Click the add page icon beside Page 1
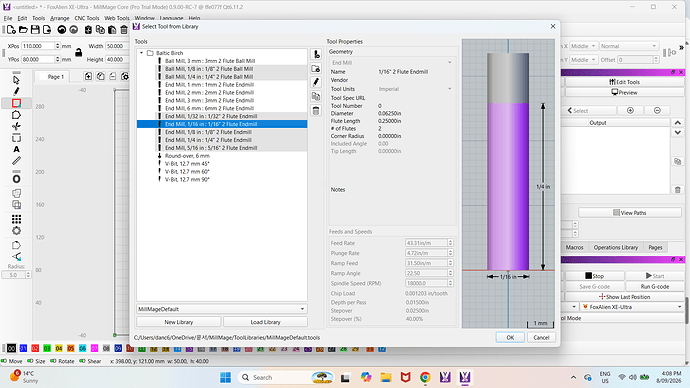 (88, 77)
